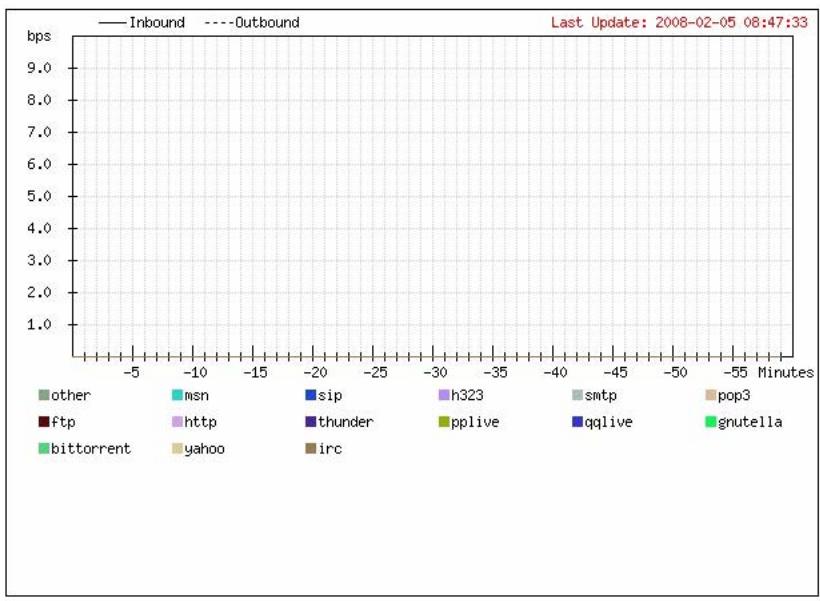Screen dimensions: 820x601
Task: Select the 'h323' protocol label
Action: (x=467, y=395)
